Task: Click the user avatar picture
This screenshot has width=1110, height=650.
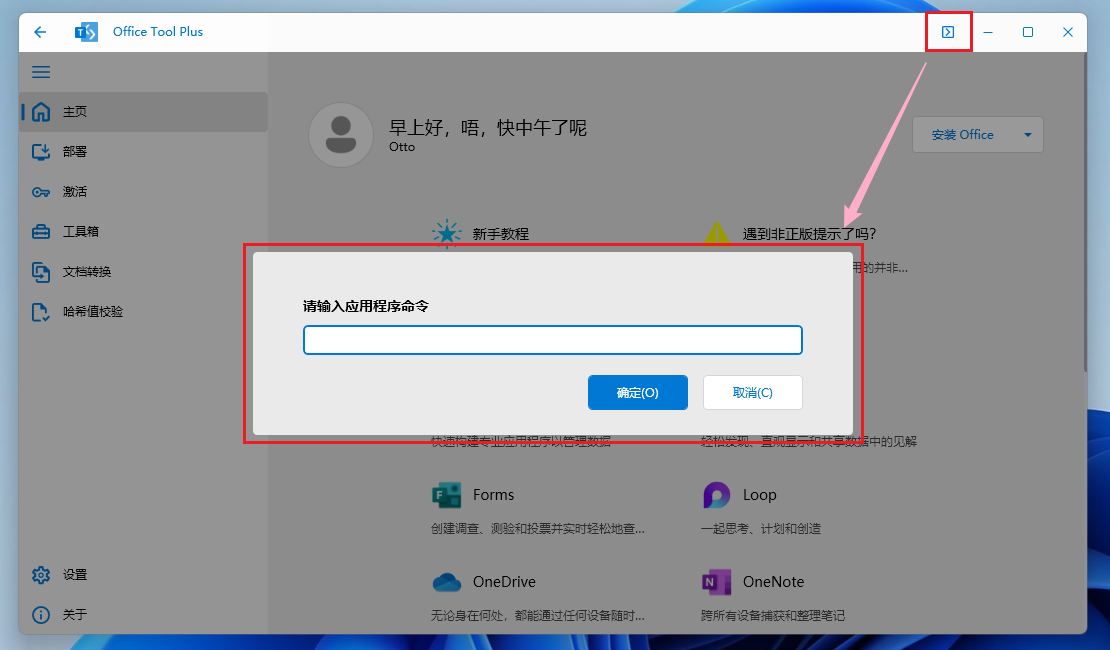Action: (x=341, y=135)
